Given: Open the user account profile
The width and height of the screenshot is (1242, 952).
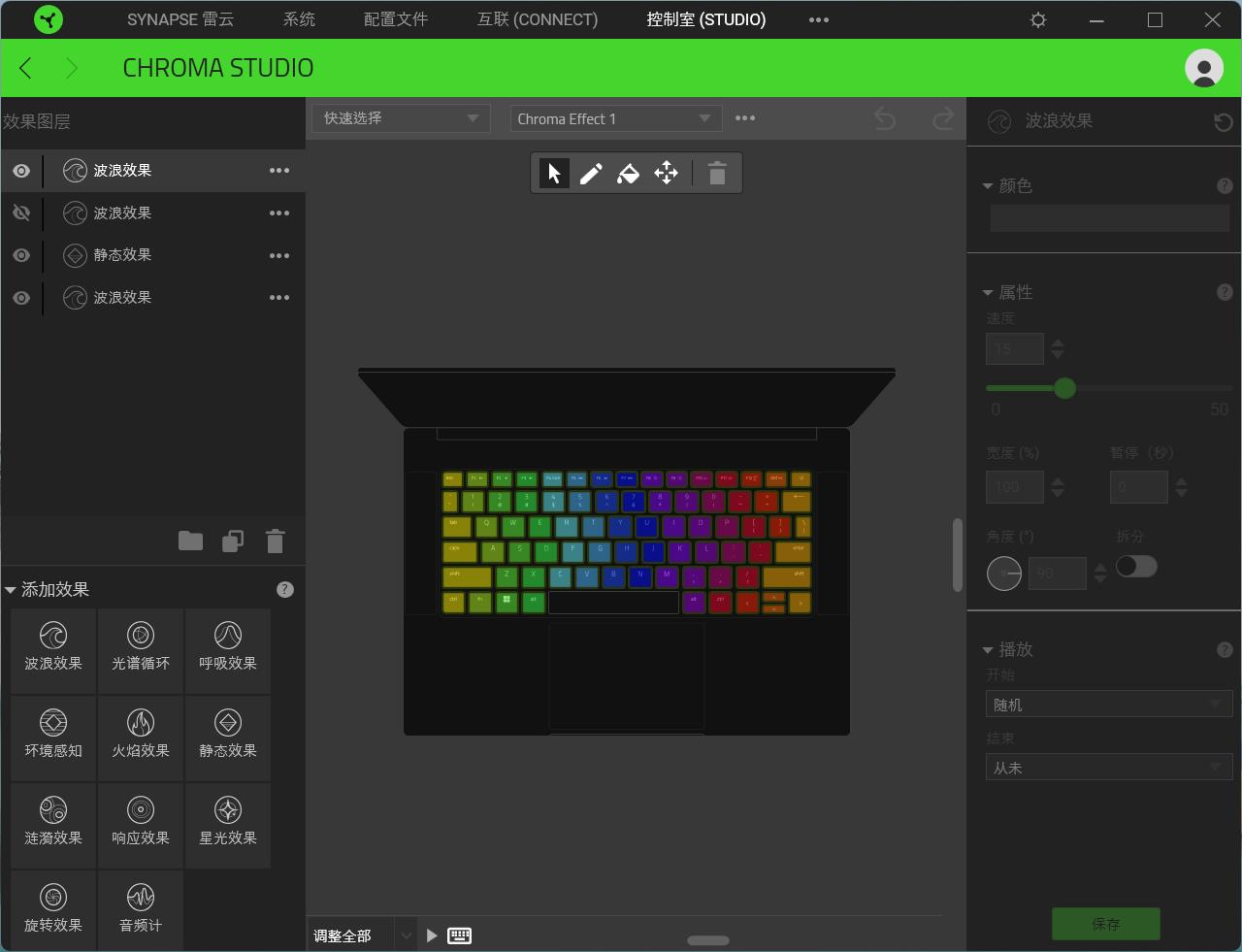Looking at the screenshot, I should (x=1204, y=68).
